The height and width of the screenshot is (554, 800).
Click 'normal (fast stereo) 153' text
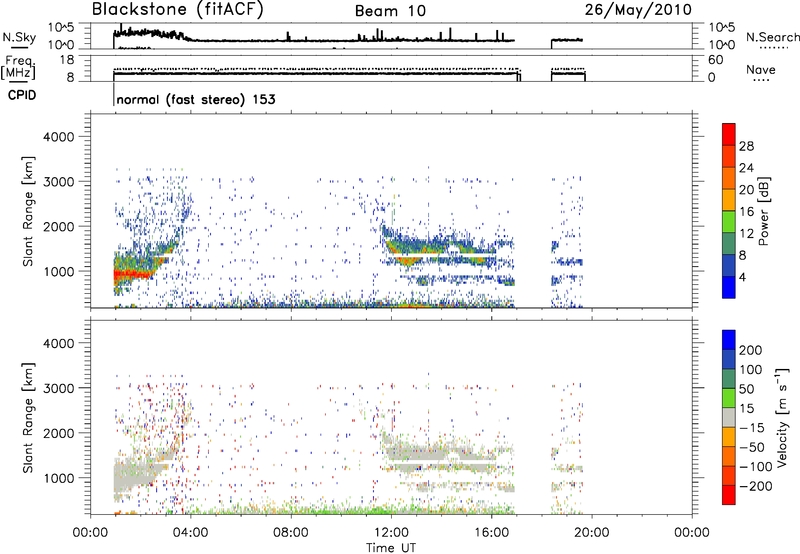click(x=196, y=99)
